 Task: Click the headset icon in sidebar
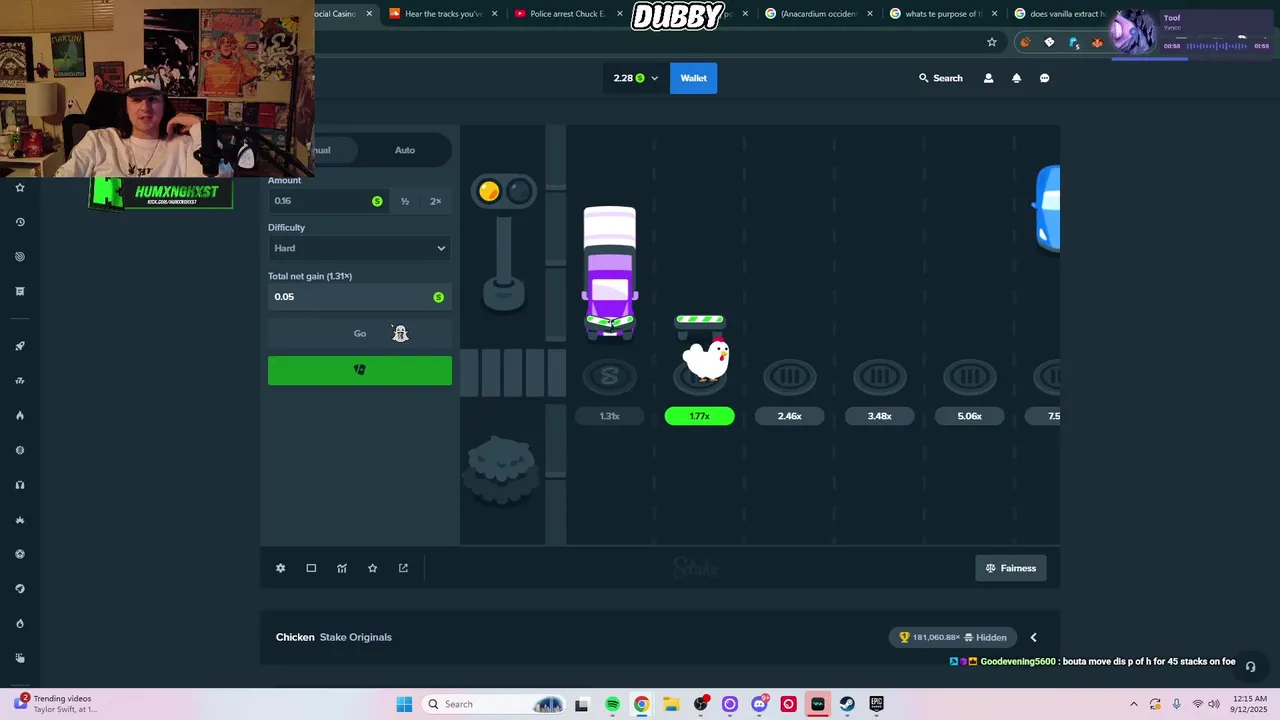pyautogui.click(x=19, y=485)
